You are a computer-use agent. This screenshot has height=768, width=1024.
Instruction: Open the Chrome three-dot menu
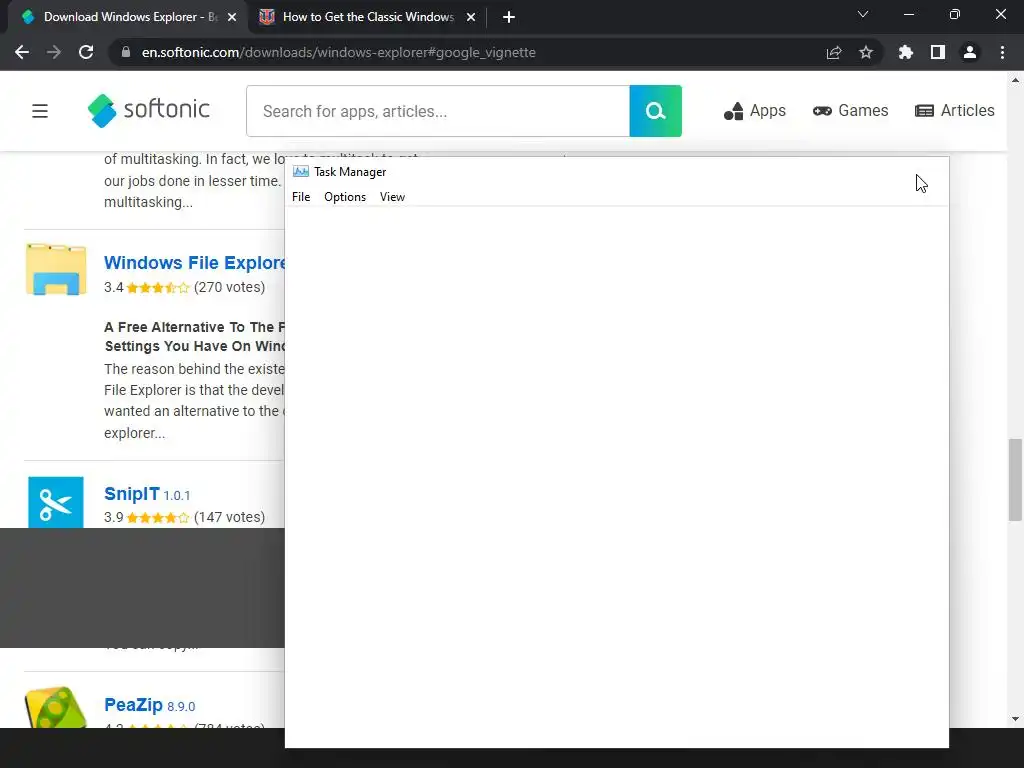[x=1002, y=52]
